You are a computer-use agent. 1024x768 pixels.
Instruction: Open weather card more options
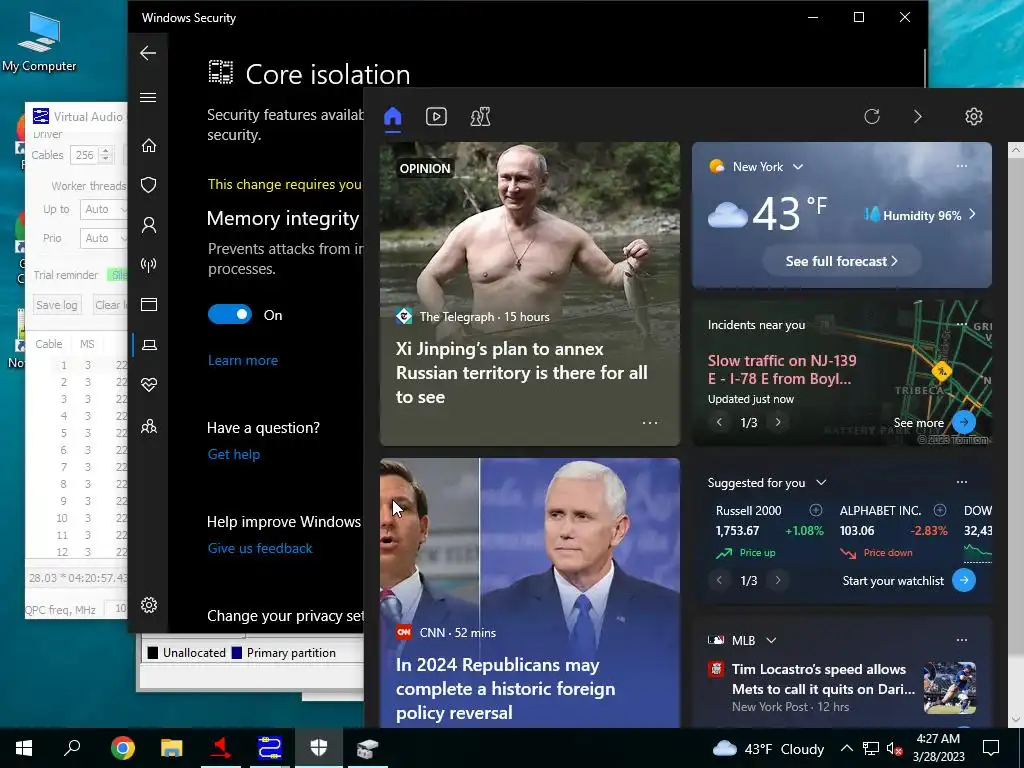click(961, 166)
